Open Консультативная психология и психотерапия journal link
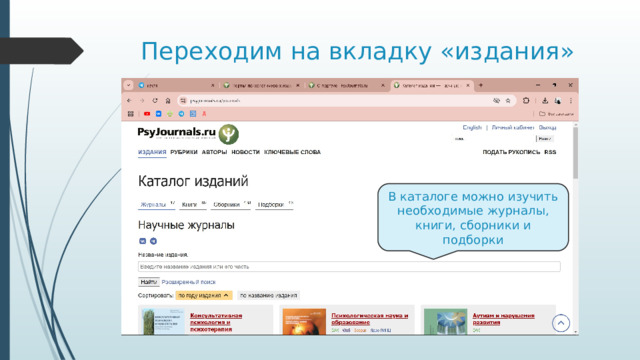The height and width of the screenshot is (360, 640). pos(216,322)
